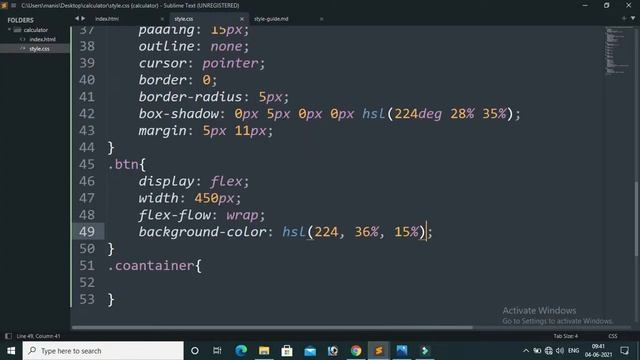Open the Windows Start menu
Image resolution: width=640 pixels, height=360 pixels.
(11, 351)
